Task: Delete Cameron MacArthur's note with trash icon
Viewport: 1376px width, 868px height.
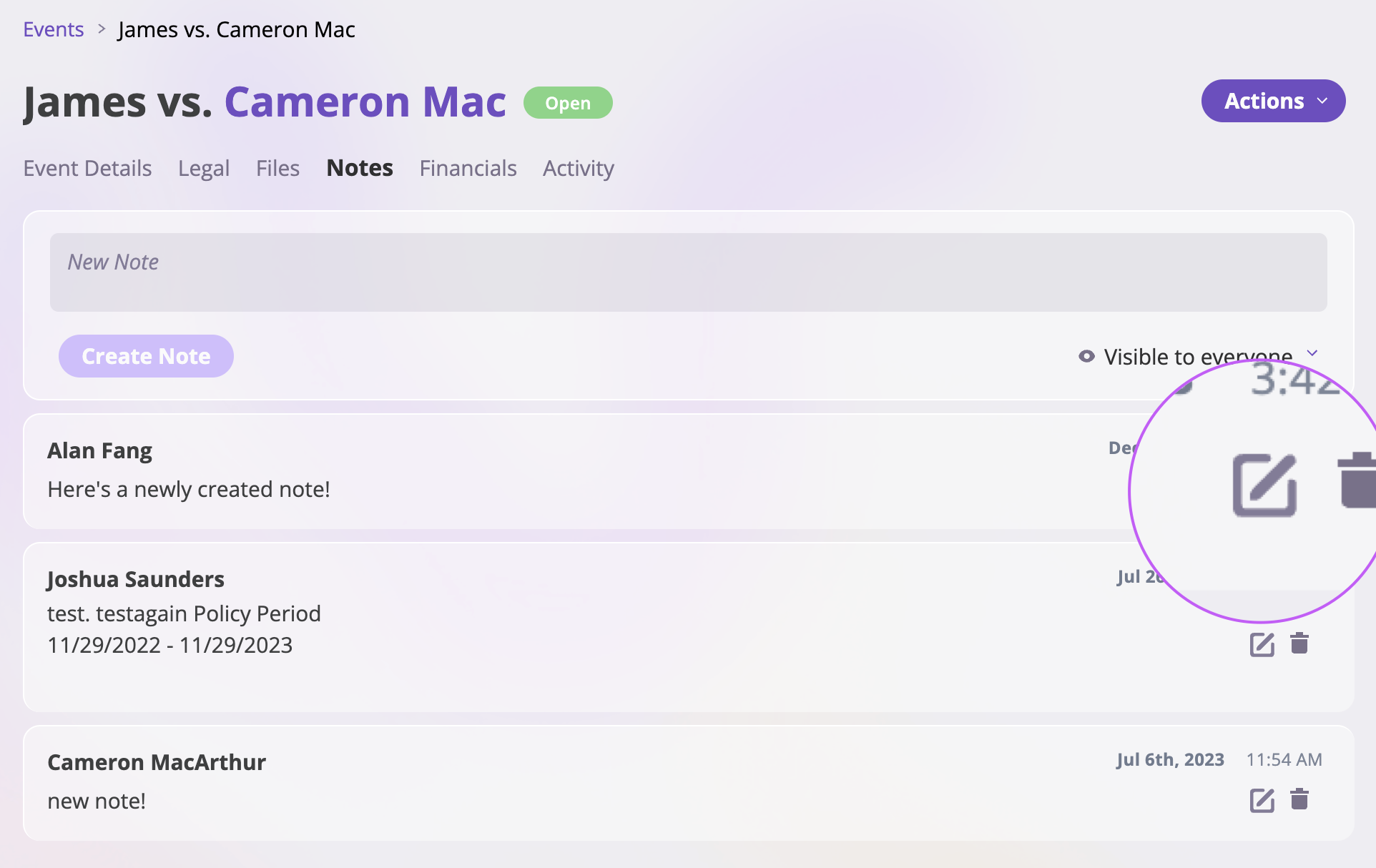Action: click(x=1299, y=799)
